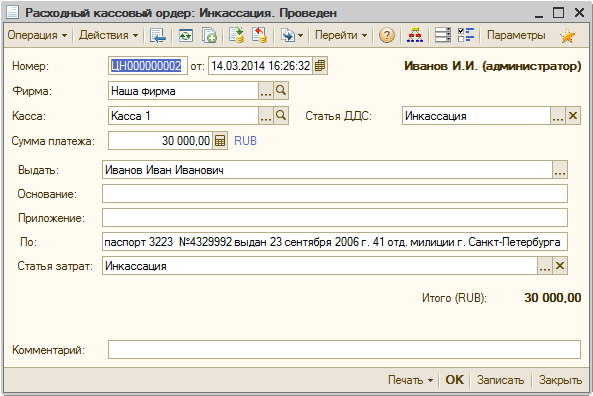Screen dimensions: 593x396
Task: Click the OK button
Action: point(454,380)
